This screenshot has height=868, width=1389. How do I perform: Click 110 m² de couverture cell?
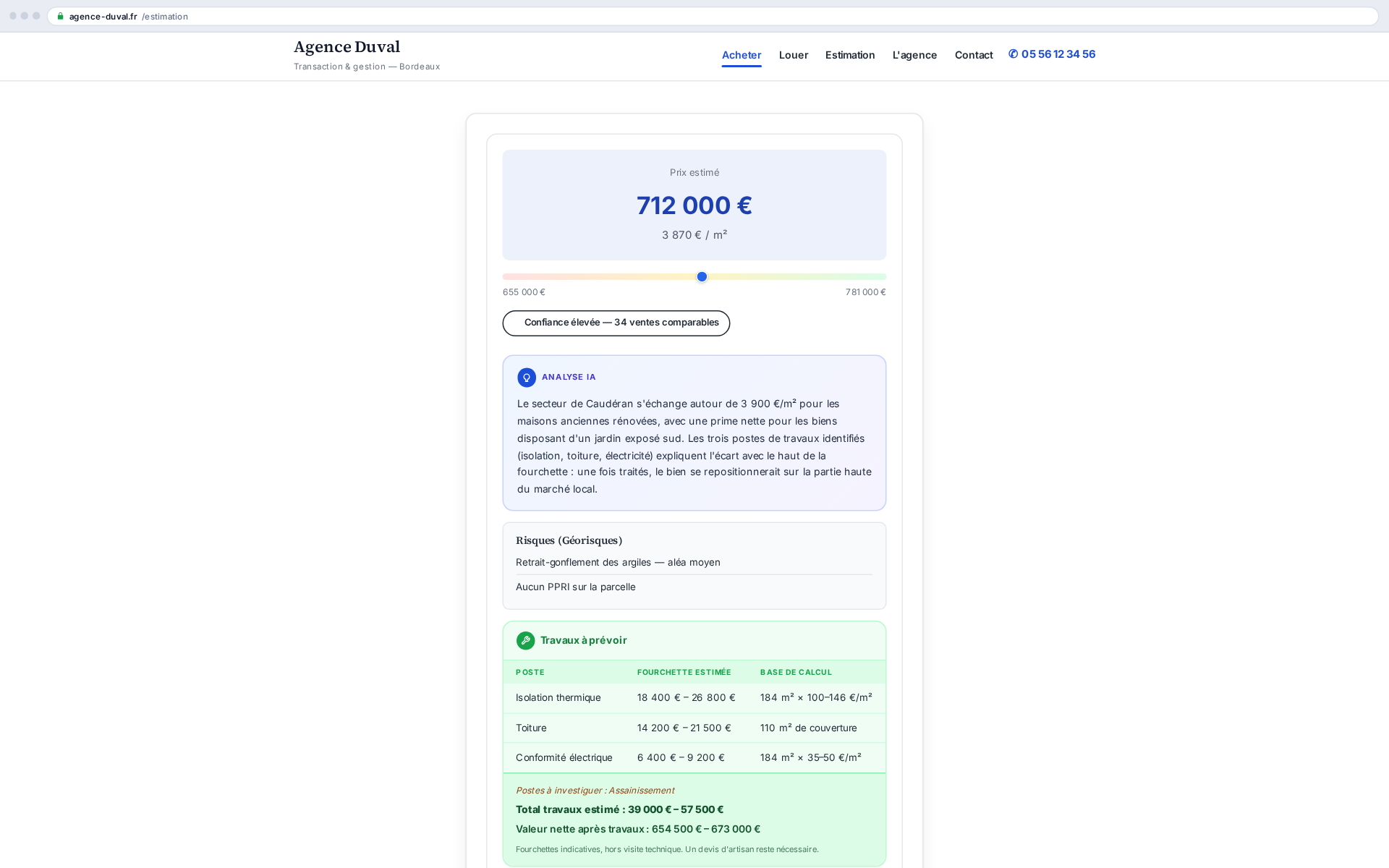coord(809,728)
